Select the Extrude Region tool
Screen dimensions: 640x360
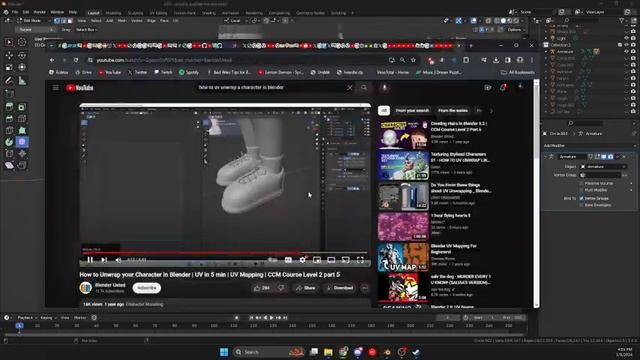[9, 107]
